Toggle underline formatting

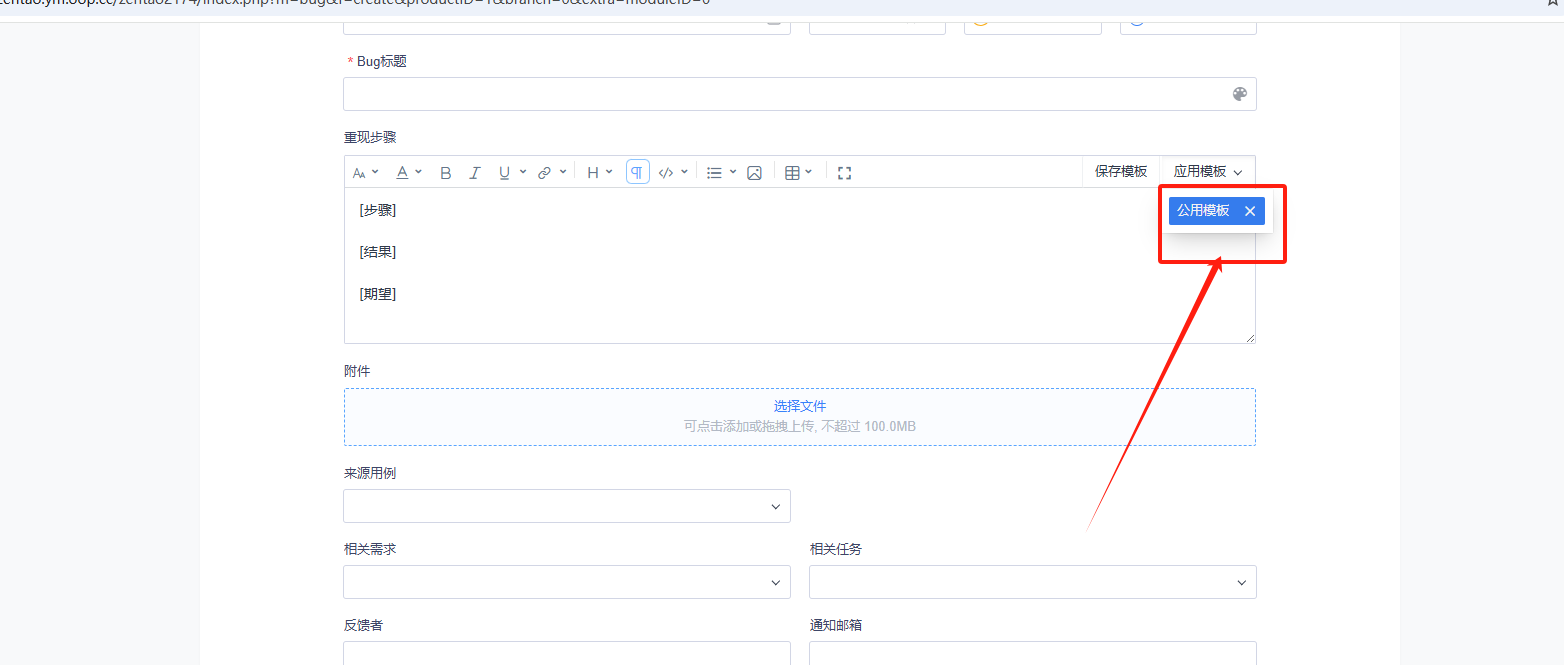[504, 172]
